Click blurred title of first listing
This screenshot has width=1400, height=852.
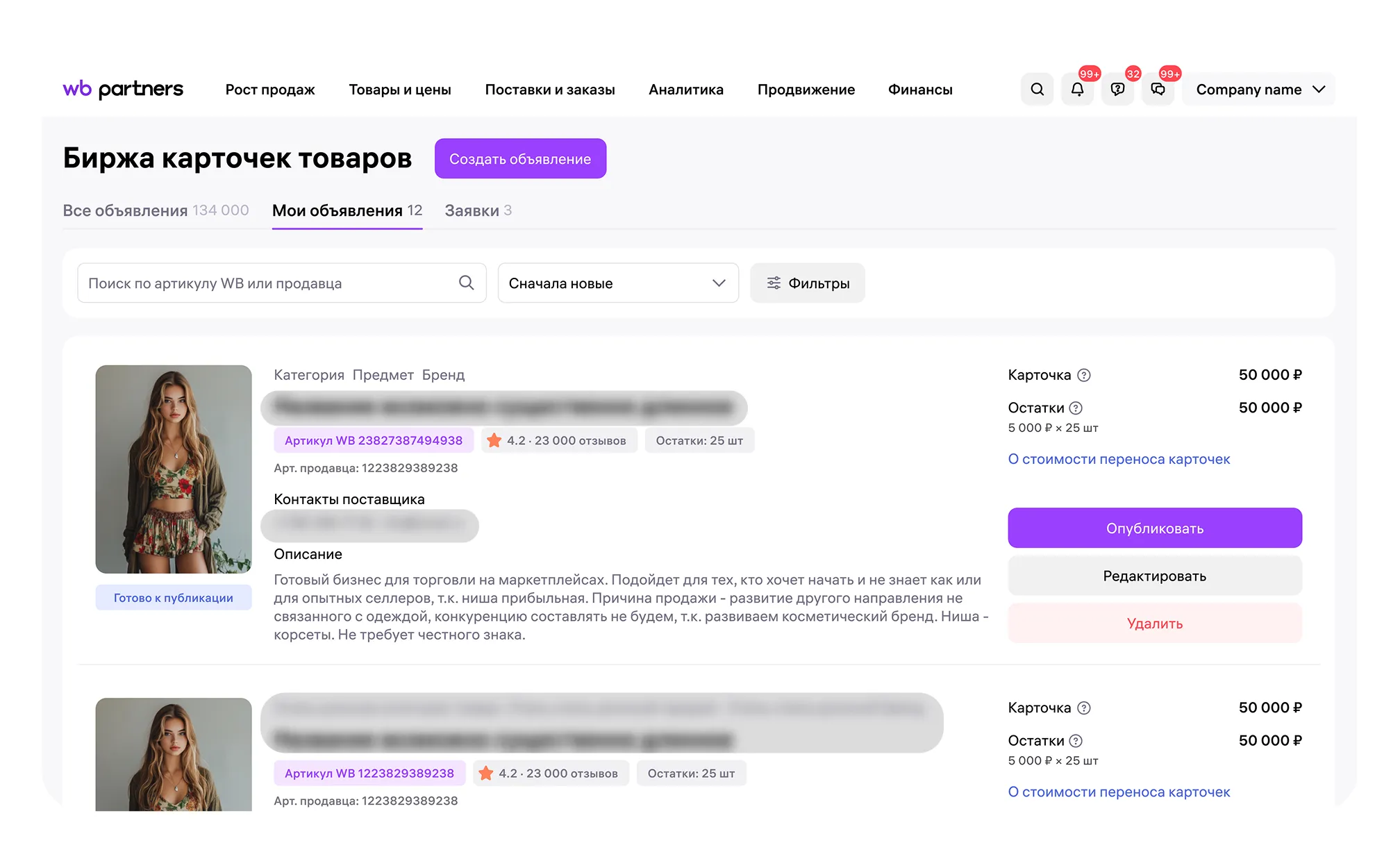click(504, 408)
